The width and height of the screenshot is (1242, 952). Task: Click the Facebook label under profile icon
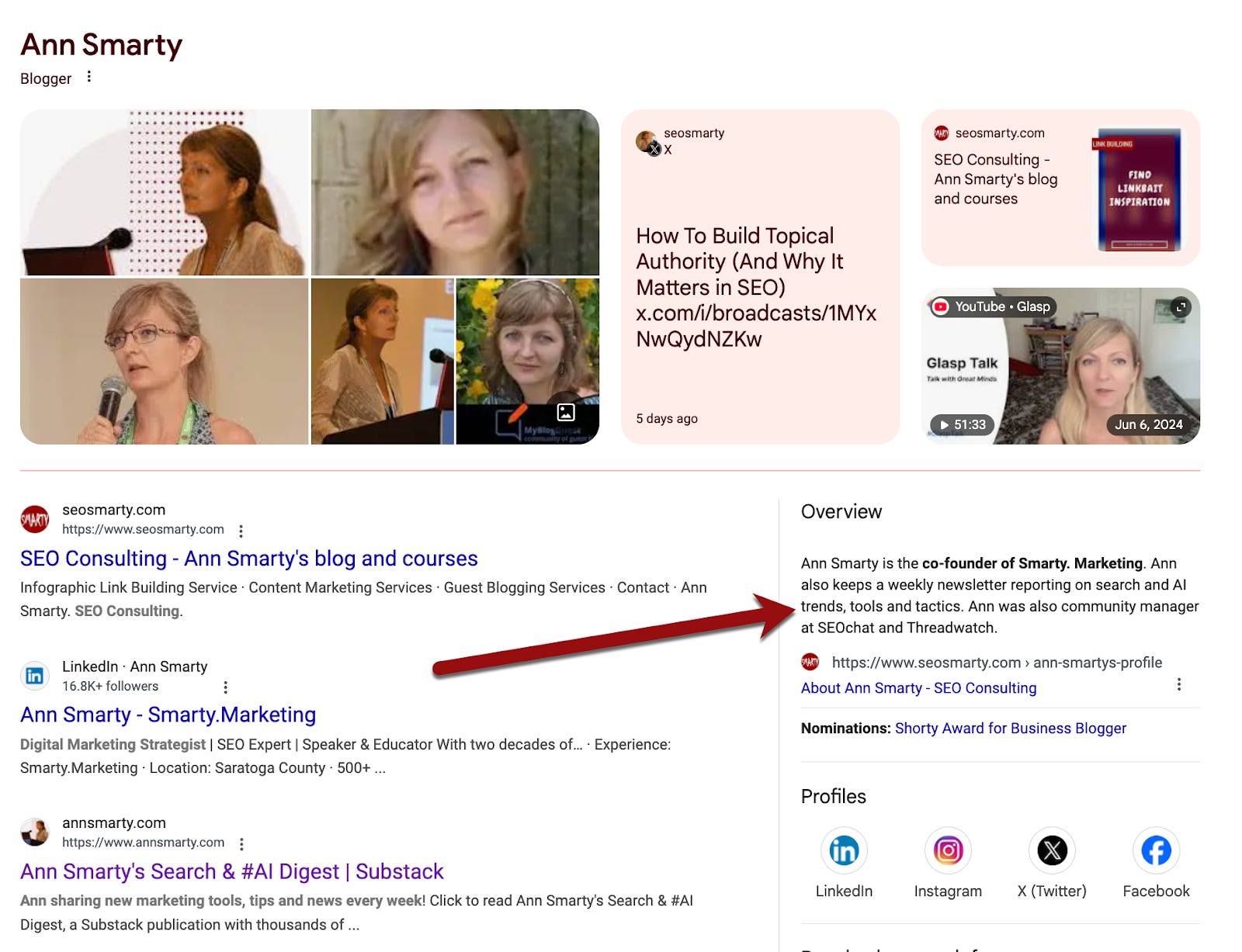tap(1156, 891)
